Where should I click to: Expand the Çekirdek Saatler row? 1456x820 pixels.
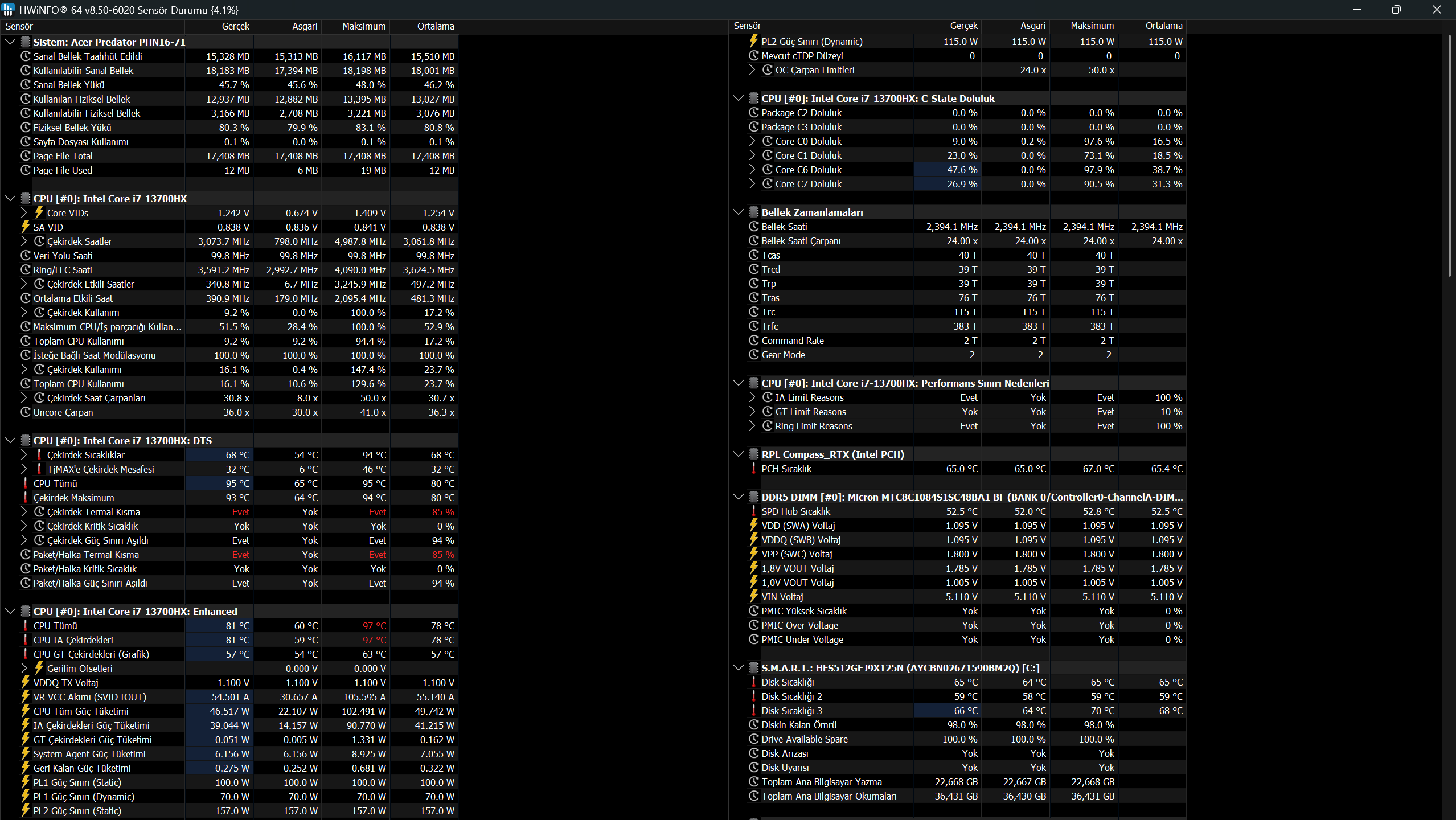[x=24, y=241]
